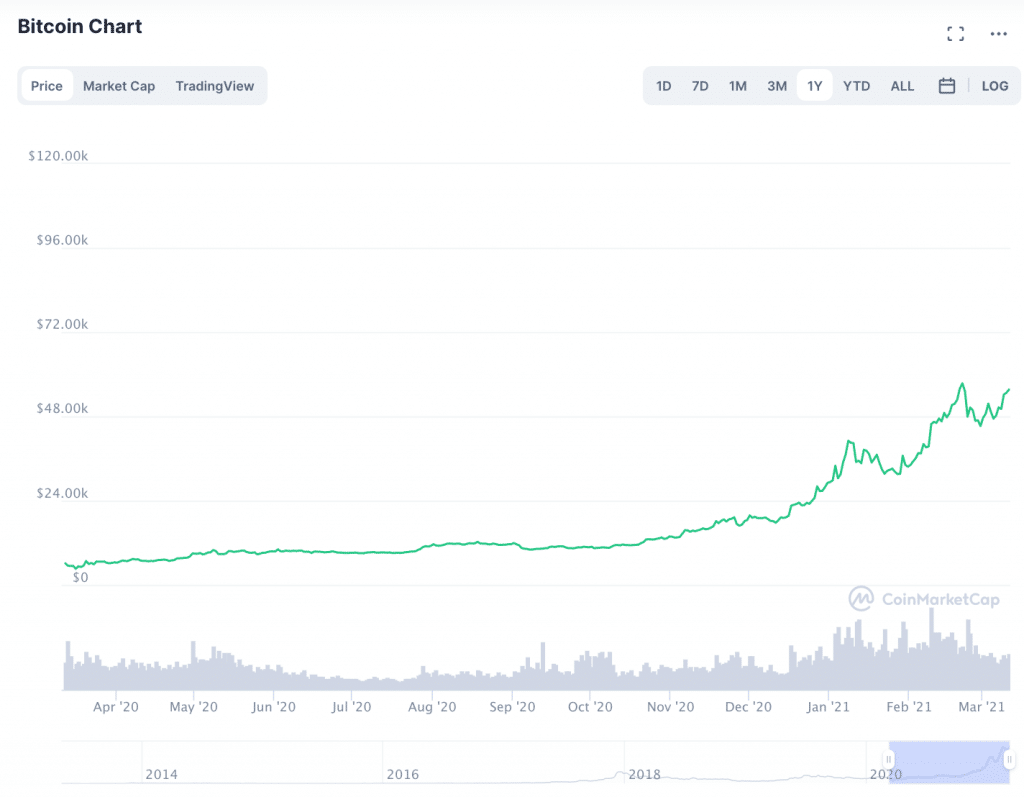The width and height of the screenshot is (1024, 797).
Task: Select the 3M time range
Action: (x=777, y=86)
